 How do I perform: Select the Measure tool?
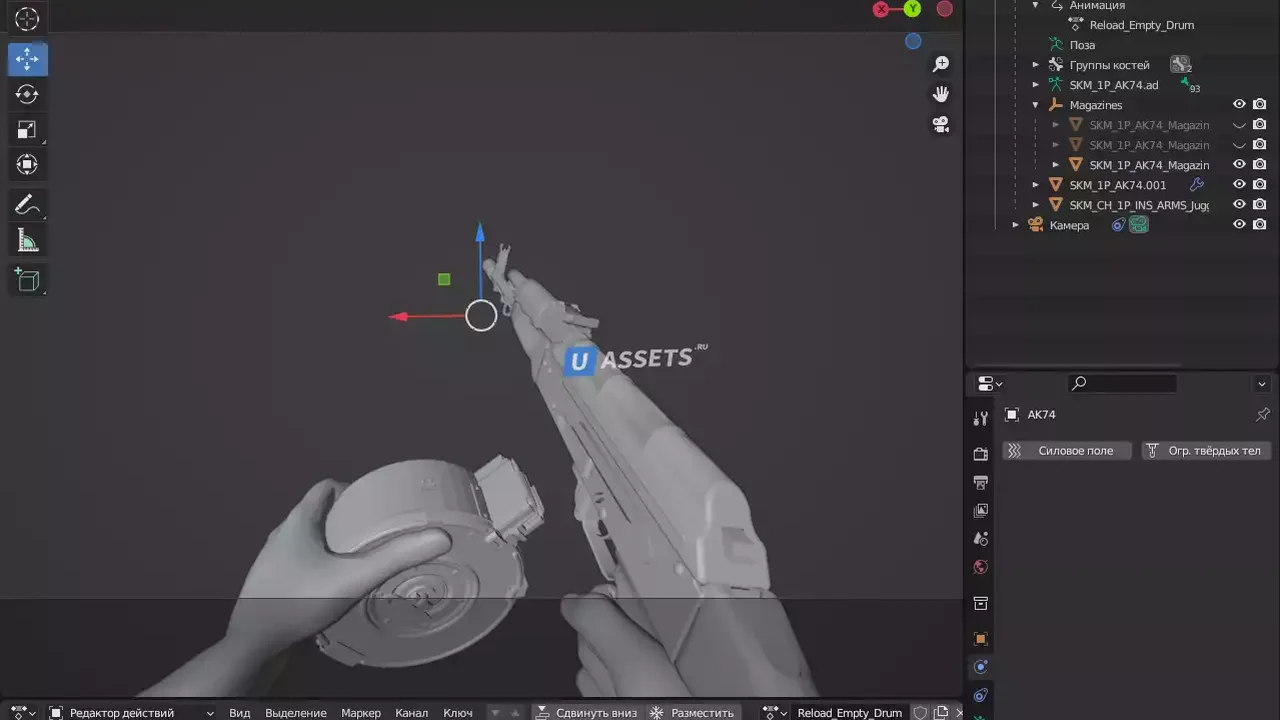click(27, 241)
